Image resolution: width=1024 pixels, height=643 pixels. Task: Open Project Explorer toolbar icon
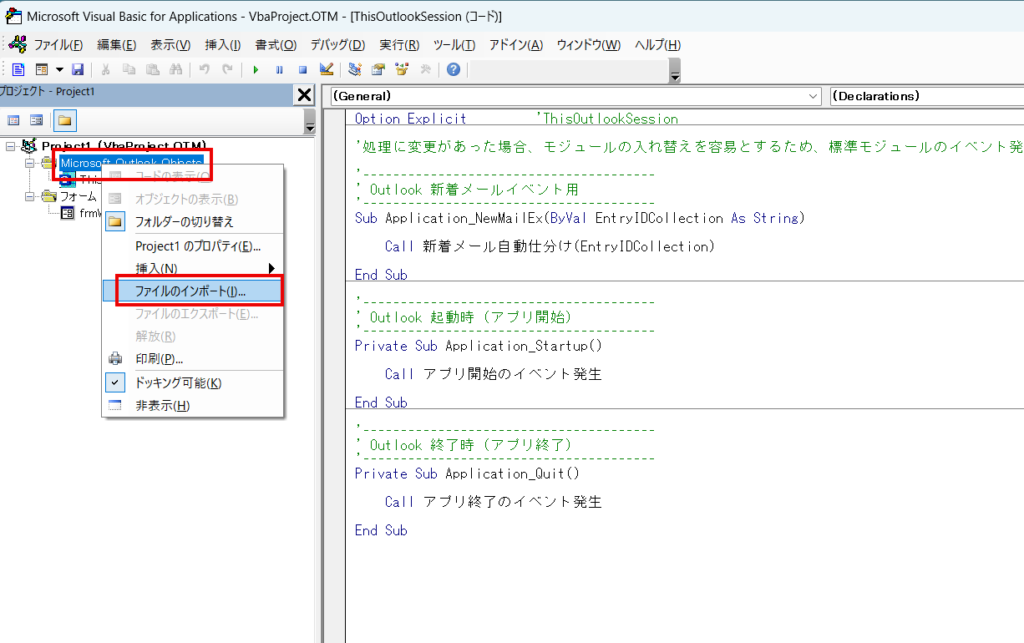(x=355, y=70)
